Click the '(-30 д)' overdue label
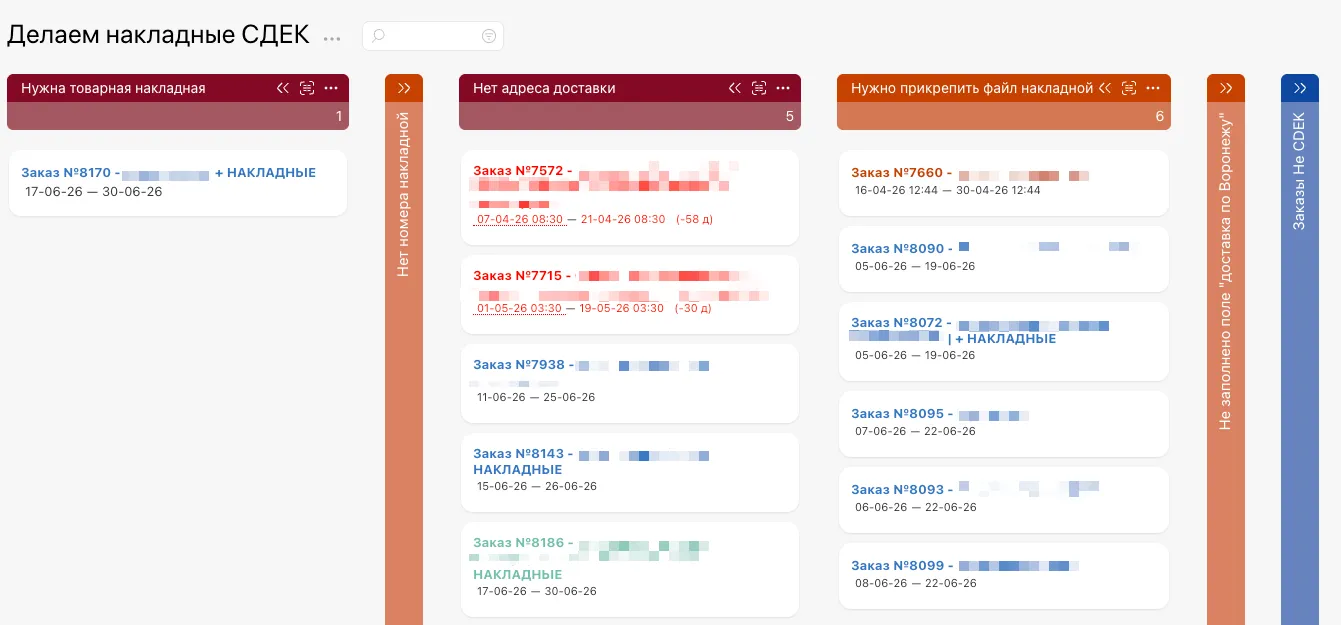 tap(692, 308)
